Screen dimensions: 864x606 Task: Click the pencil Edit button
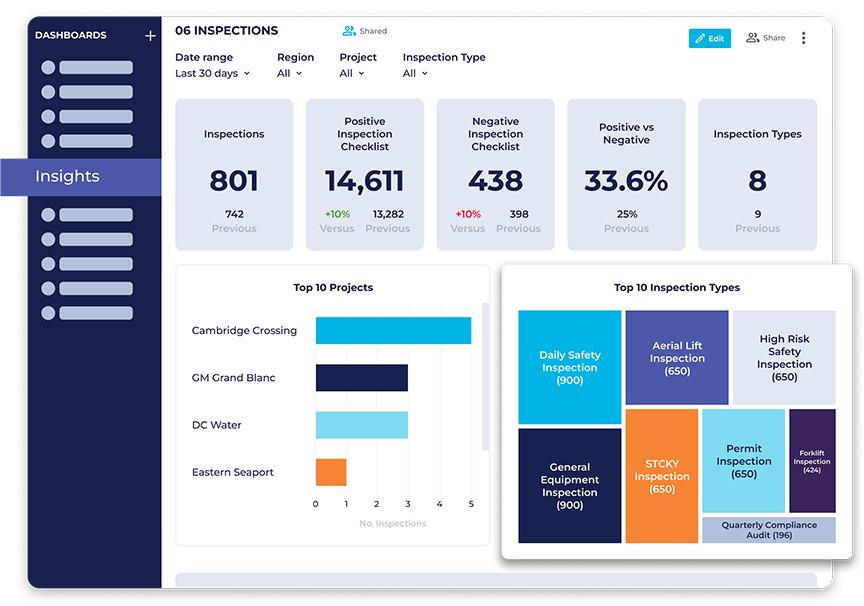point(710,38)
